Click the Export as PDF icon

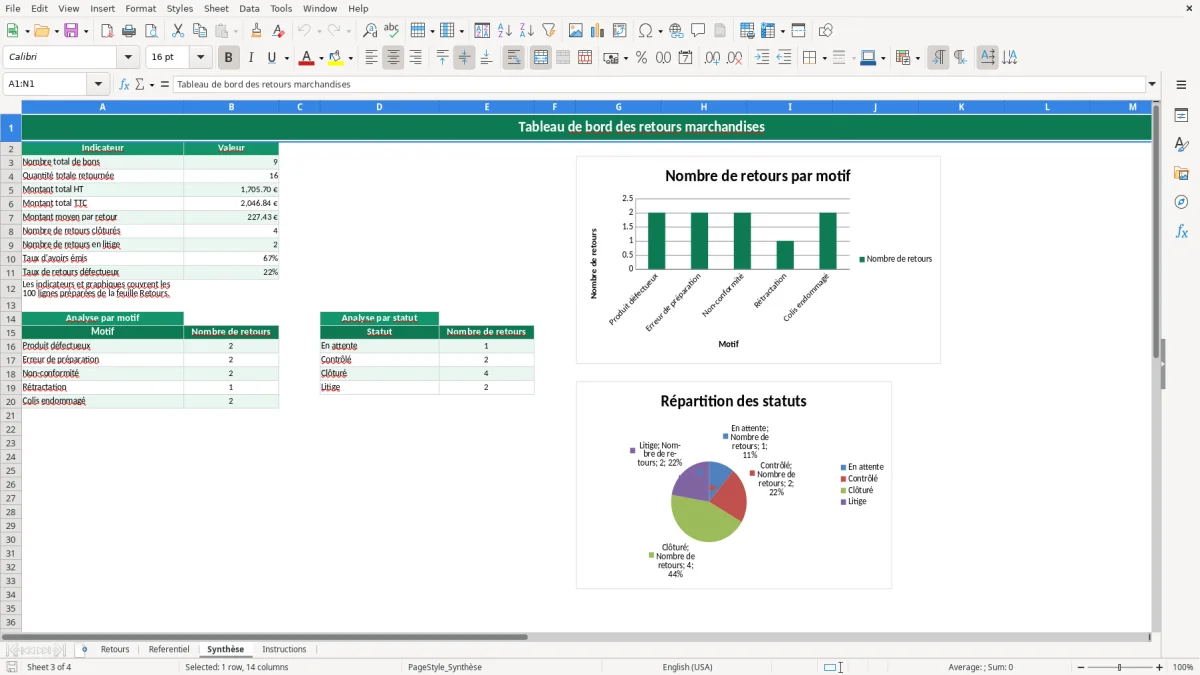pos(107,31)
